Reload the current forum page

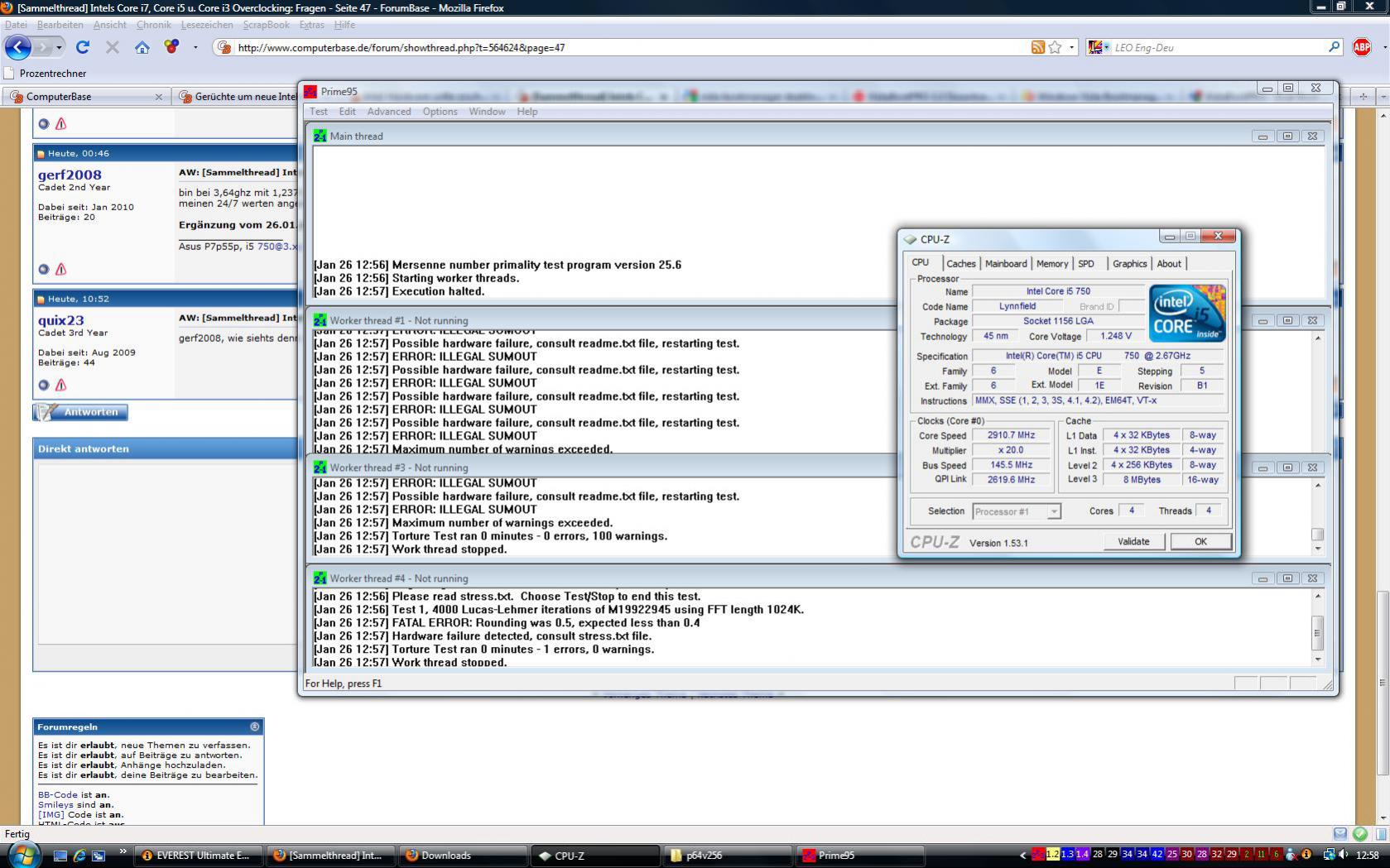(x=83, y=47)
